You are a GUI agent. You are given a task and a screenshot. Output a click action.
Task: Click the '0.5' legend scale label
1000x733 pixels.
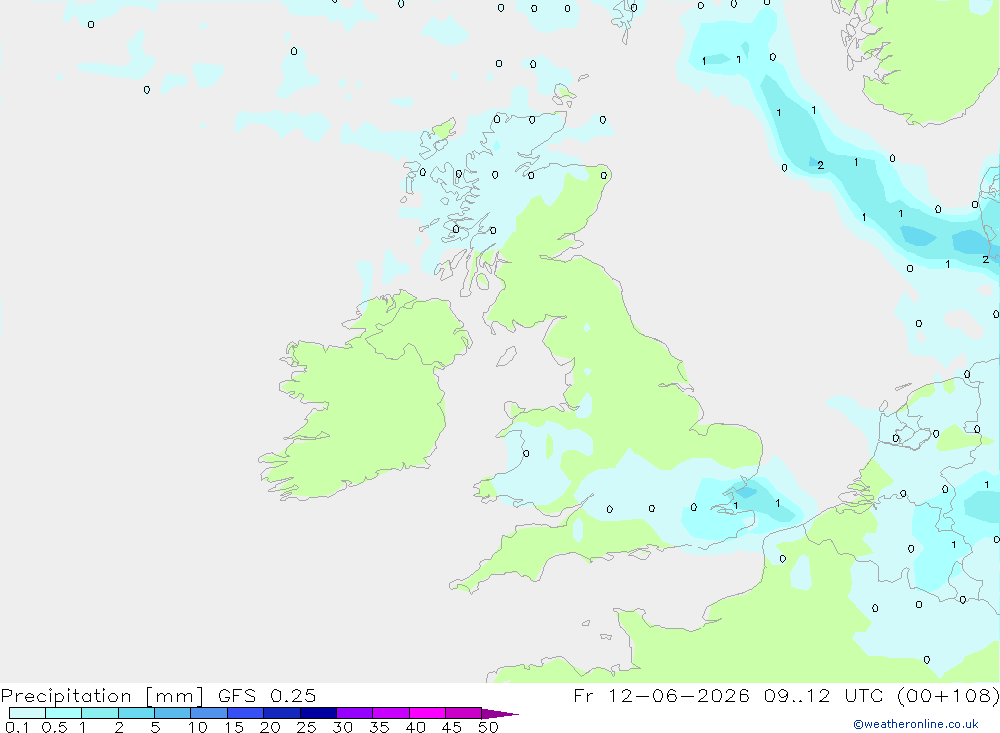tap(54, 727)
